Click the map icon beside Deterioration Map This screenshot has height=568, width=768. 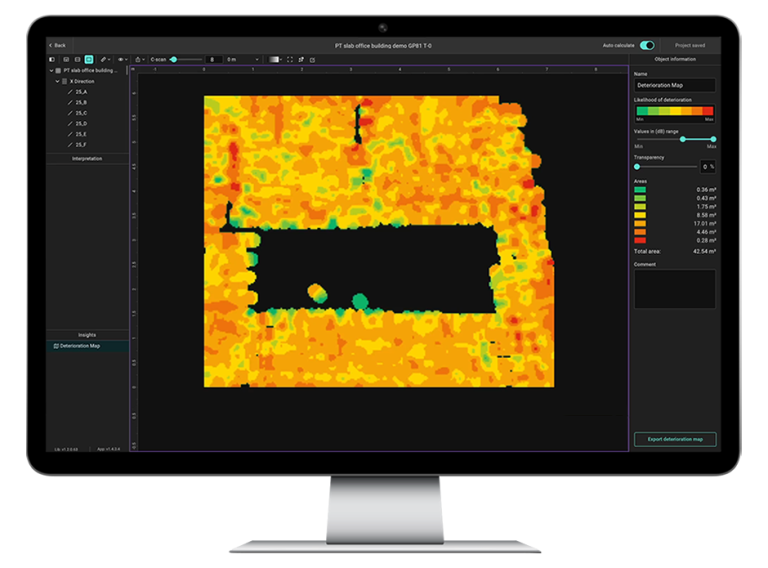(x=56, y=346)
